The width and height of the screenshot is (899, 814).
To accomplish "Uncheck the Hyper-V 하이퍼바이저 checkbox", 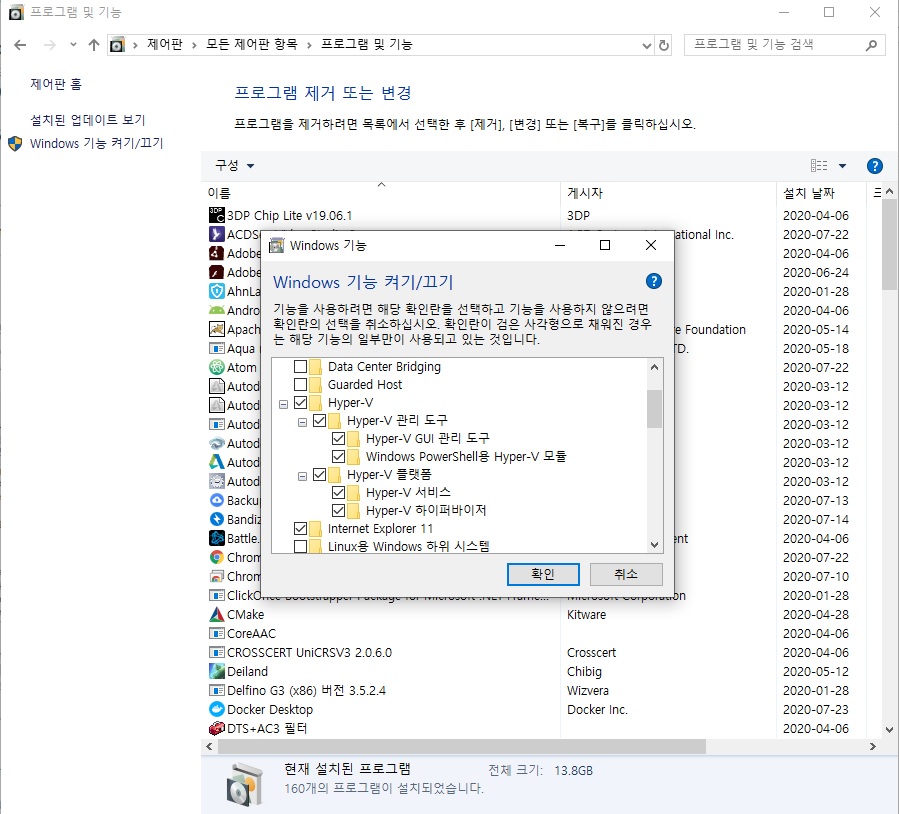I will (x=338, y=510).
